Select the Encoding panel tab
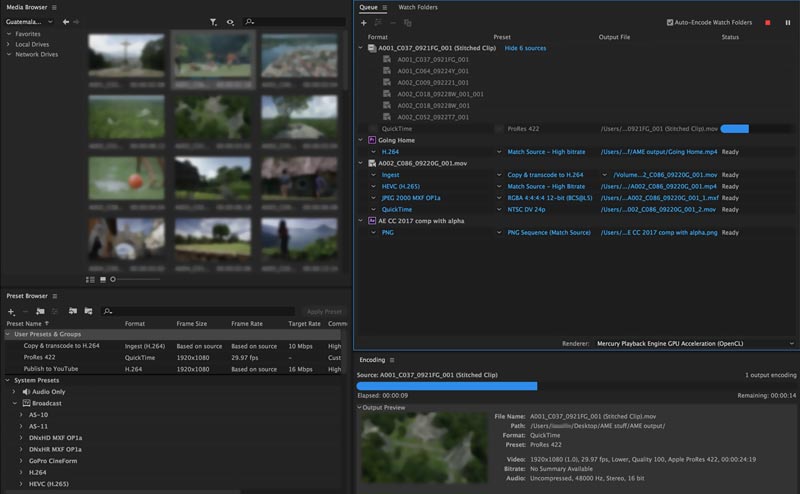Image resolution: width=800 pixels, height=494 pixels. coord(372,360)
